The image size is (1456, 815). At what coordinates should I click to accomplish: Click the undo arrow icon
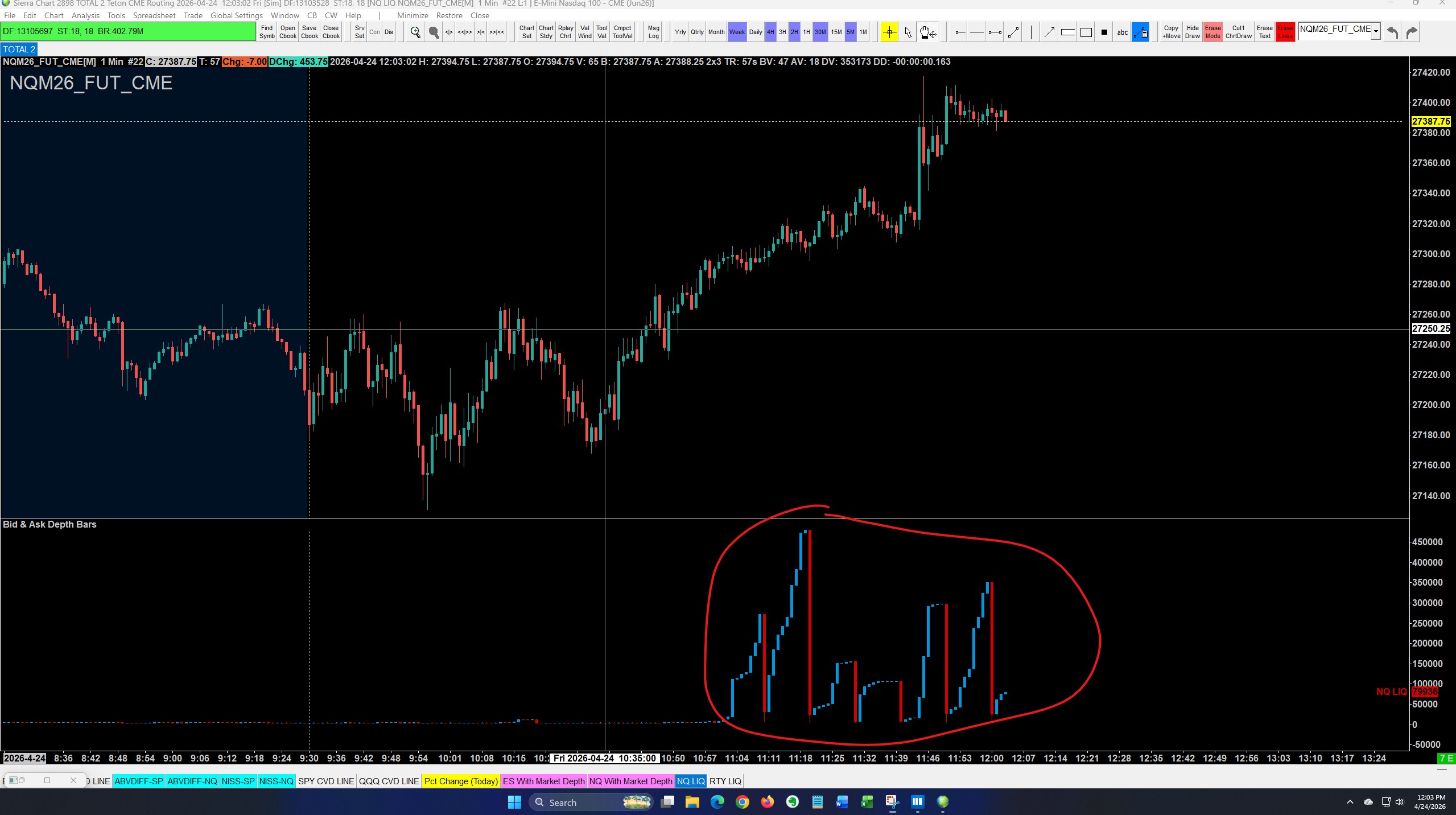click(1392, 32)
